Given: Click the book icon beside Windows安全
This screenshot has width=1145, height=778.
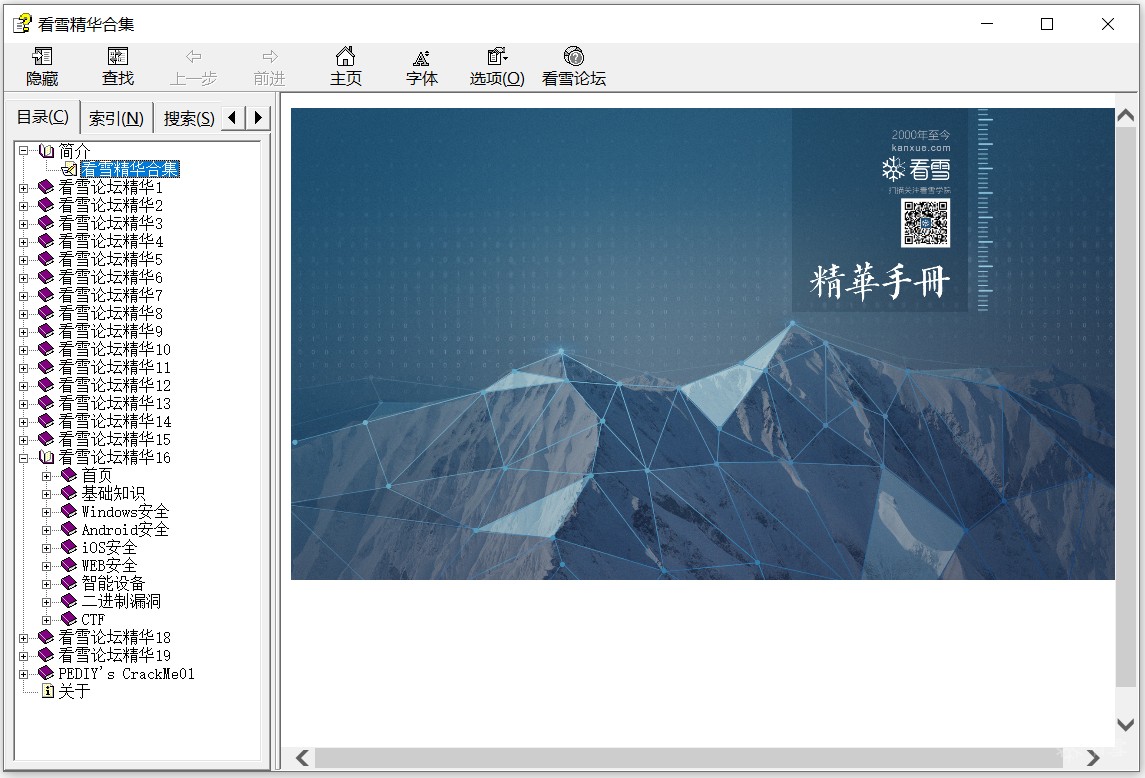Looking at the screenshot, I should (69, 511).
